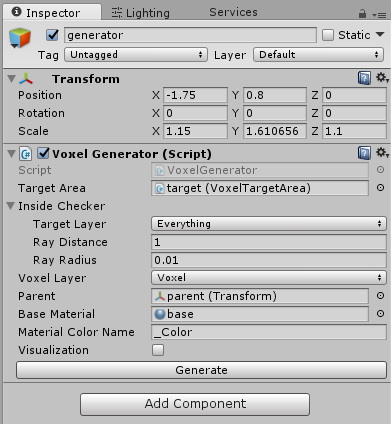Enable the Visualization checkbox

(158, 350)
